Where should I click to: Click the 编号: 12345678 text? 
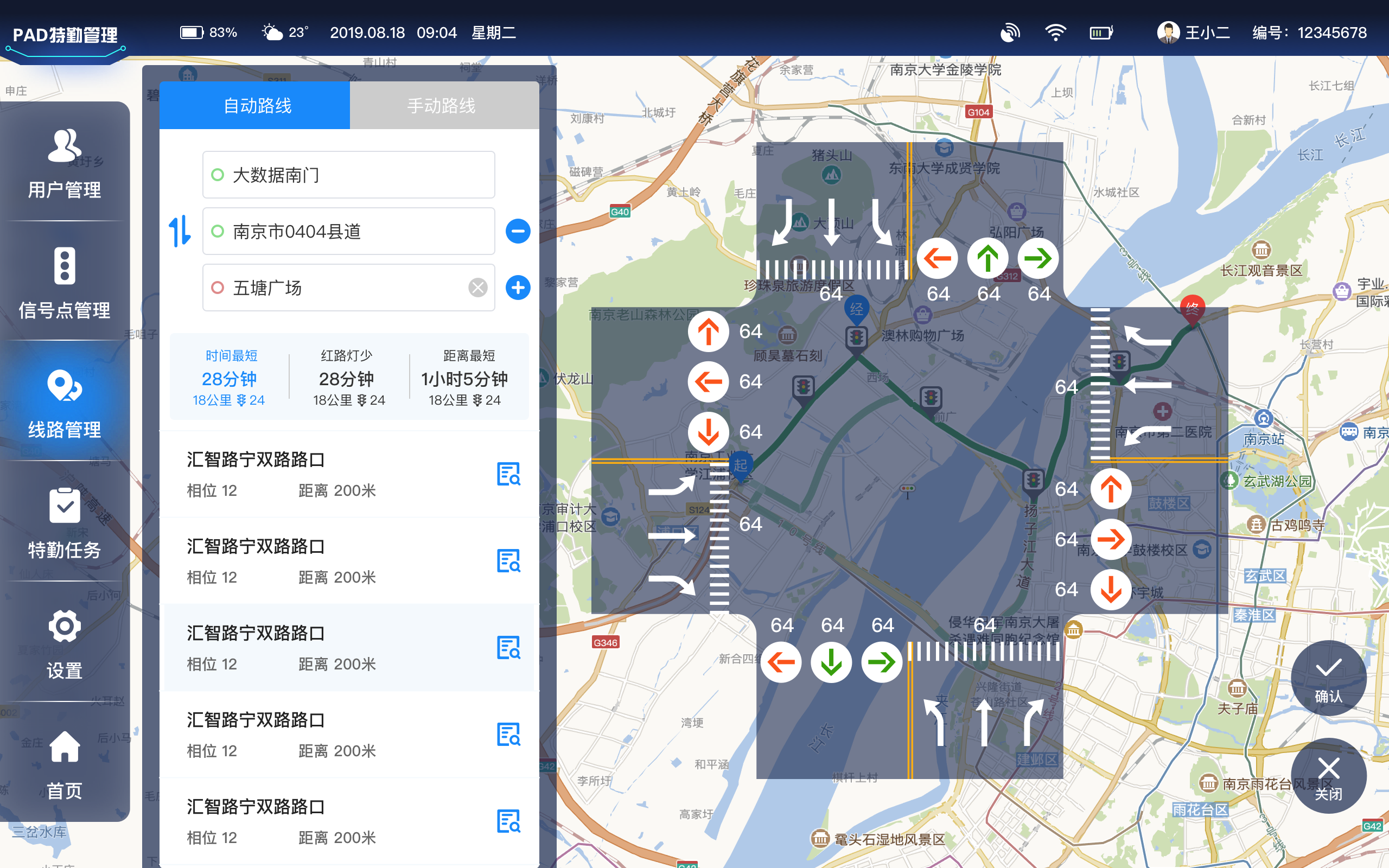1309,32
